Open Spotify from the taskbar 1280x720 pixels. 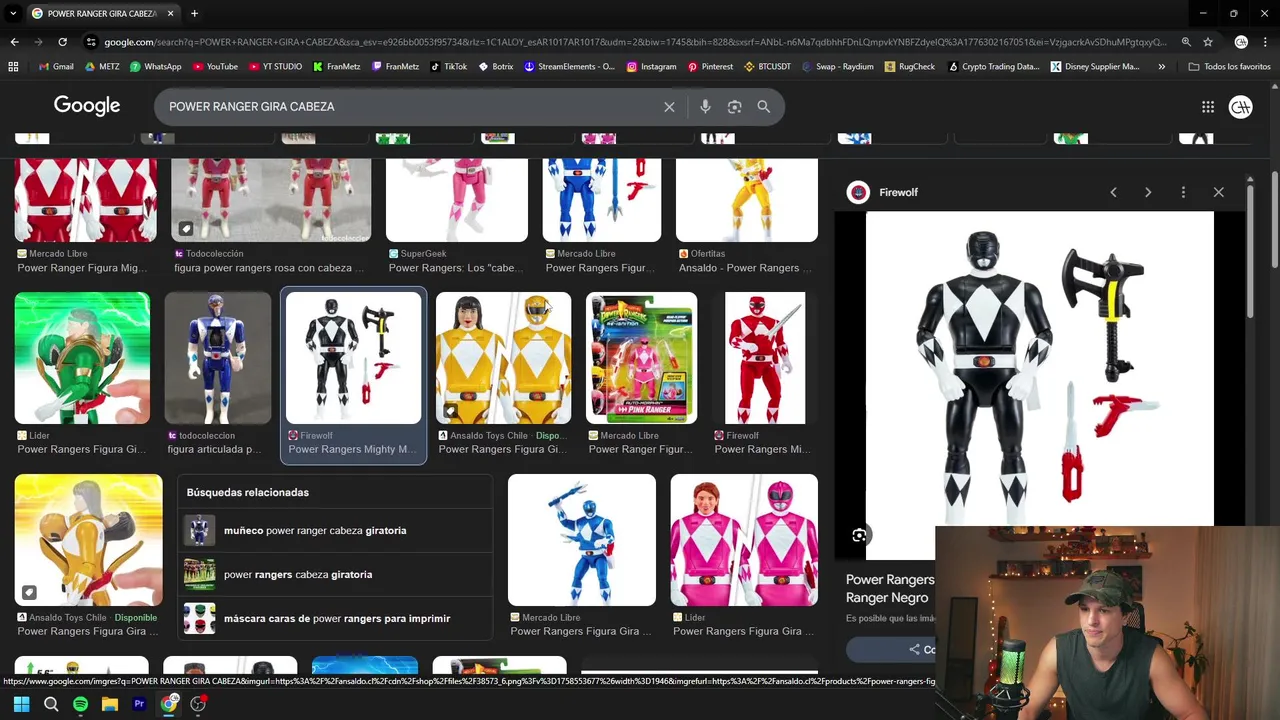tap(80, 704)
